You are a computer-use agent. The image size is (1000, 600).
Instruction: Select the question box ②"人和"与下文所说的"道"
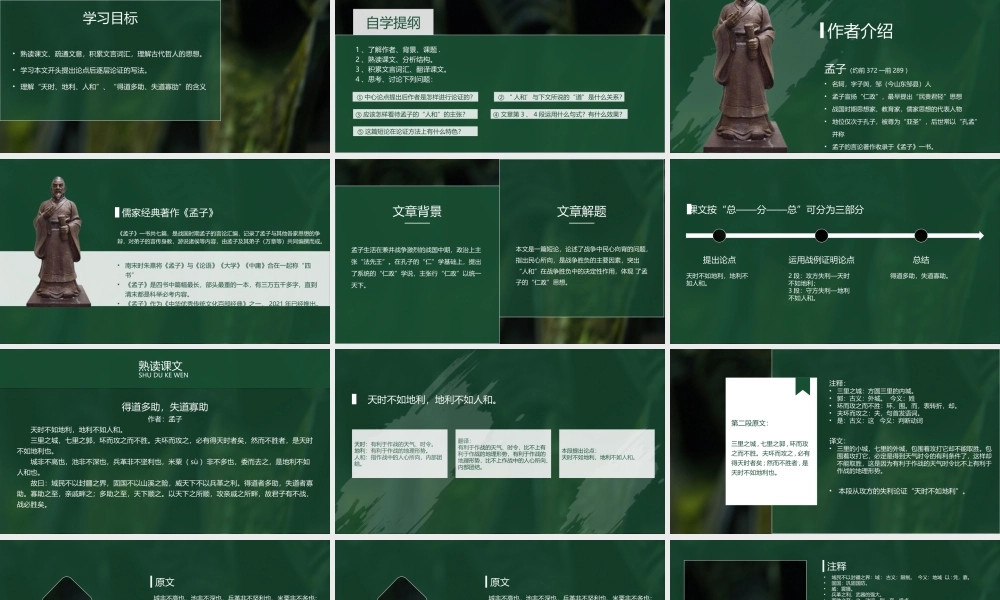tap(559, 97)
